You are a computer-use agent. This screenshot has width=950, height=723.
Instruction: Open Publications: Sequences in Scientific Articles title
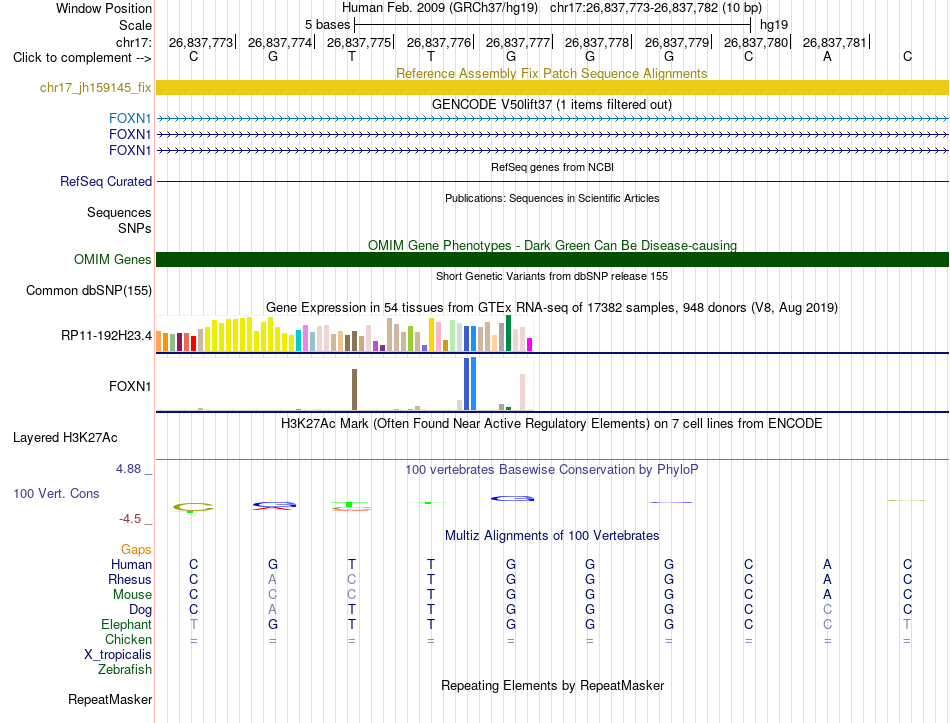coord(552,198)
